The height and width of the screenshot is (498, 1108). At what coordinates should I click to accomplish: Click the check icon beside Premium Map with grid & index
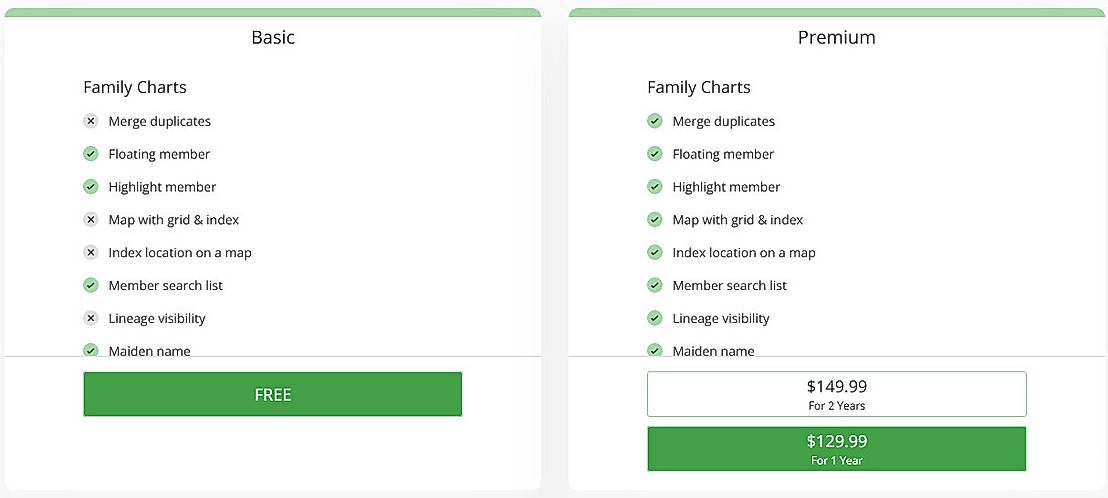pyautogui.click(x=654, y=220)
